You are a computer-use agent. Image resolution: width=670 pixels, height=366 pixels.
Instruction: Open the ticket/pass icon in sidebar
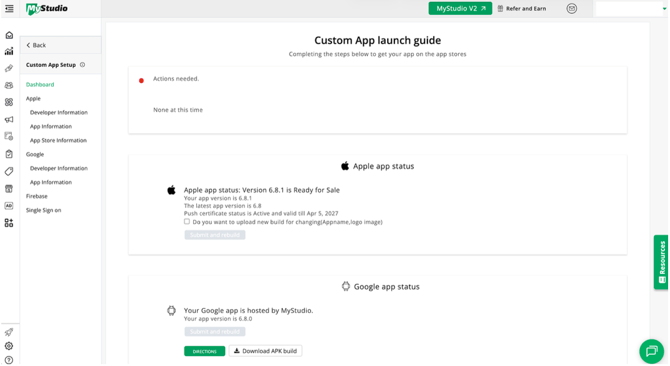point(9,68)
